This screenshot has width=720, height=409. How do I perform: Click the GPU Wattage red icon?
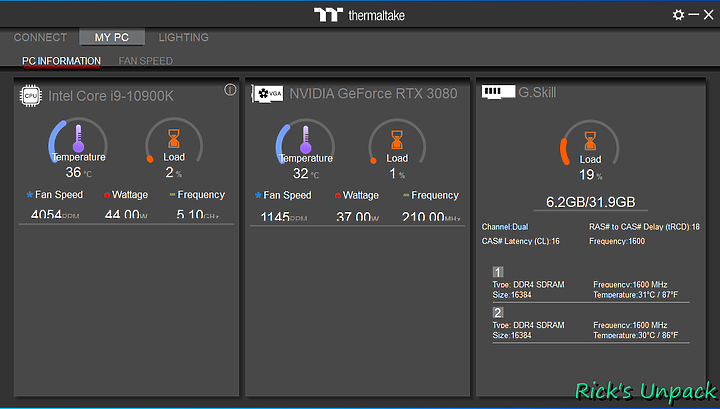pos(338,196)
